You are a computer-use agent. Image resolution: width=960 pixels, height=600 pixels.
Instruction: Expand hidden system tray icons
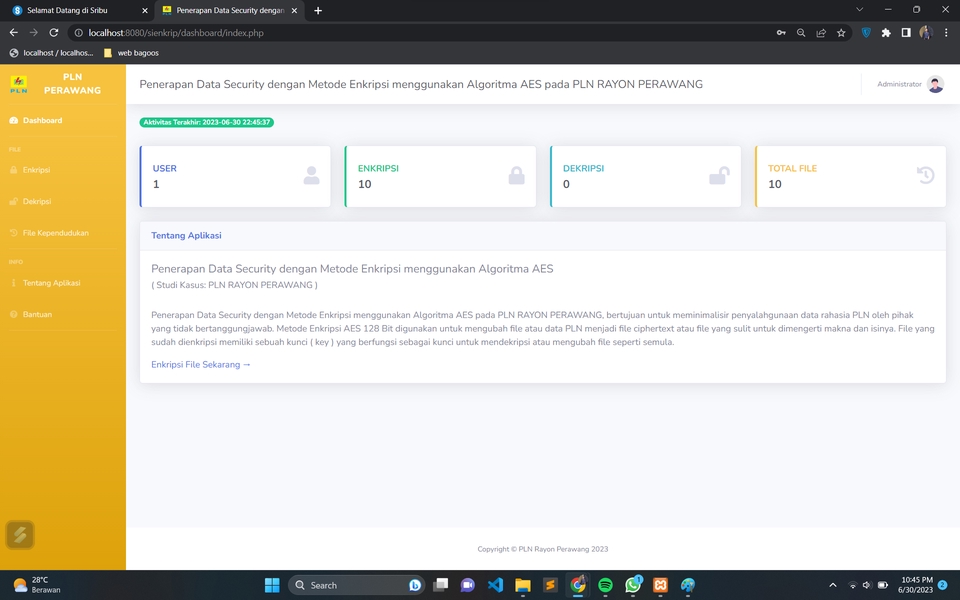point(832,585)
